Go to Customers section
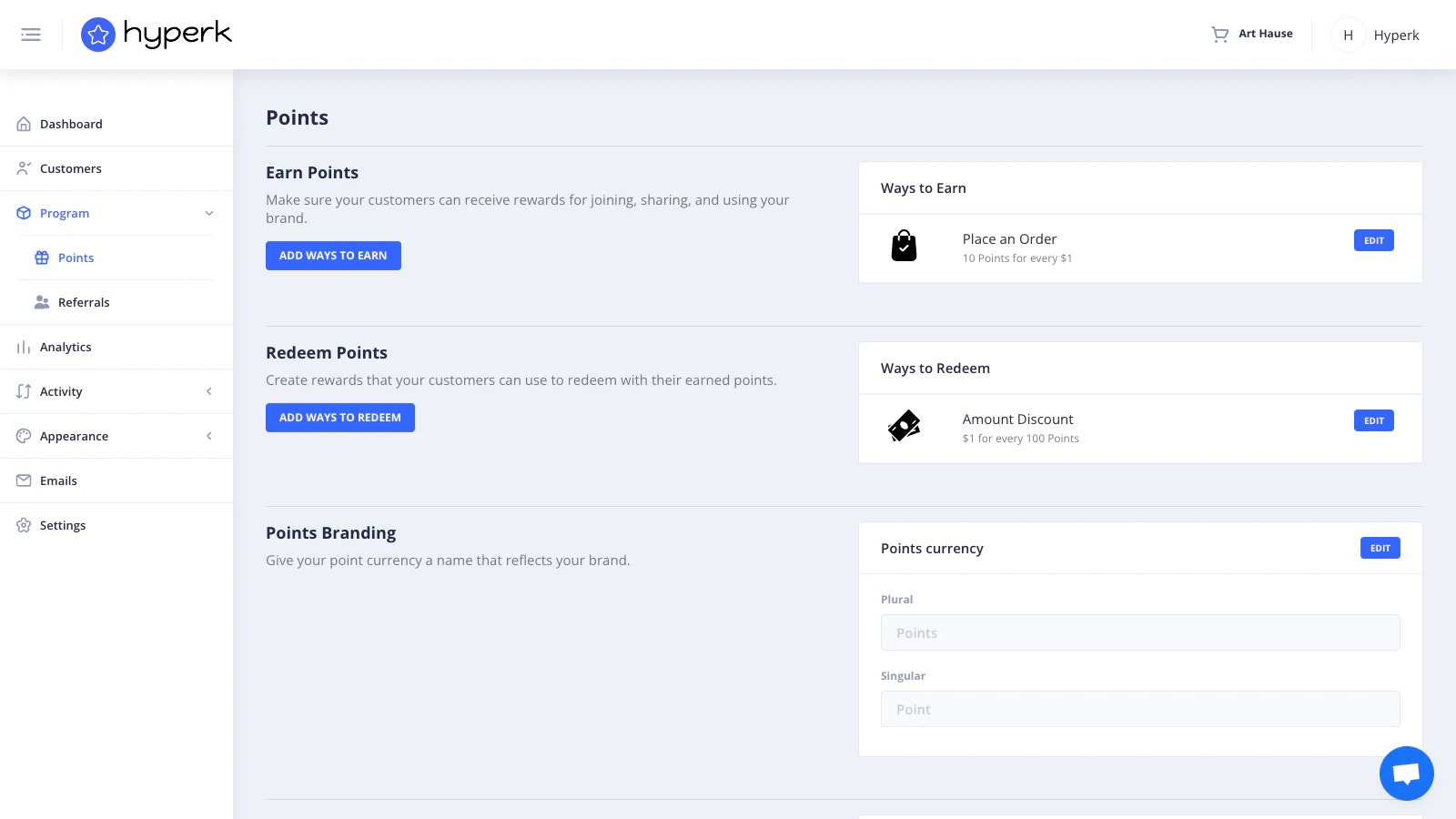Image resolution: width=1456 pixels, height=819 pixels. pyautogui.click(x=71, y=168)
